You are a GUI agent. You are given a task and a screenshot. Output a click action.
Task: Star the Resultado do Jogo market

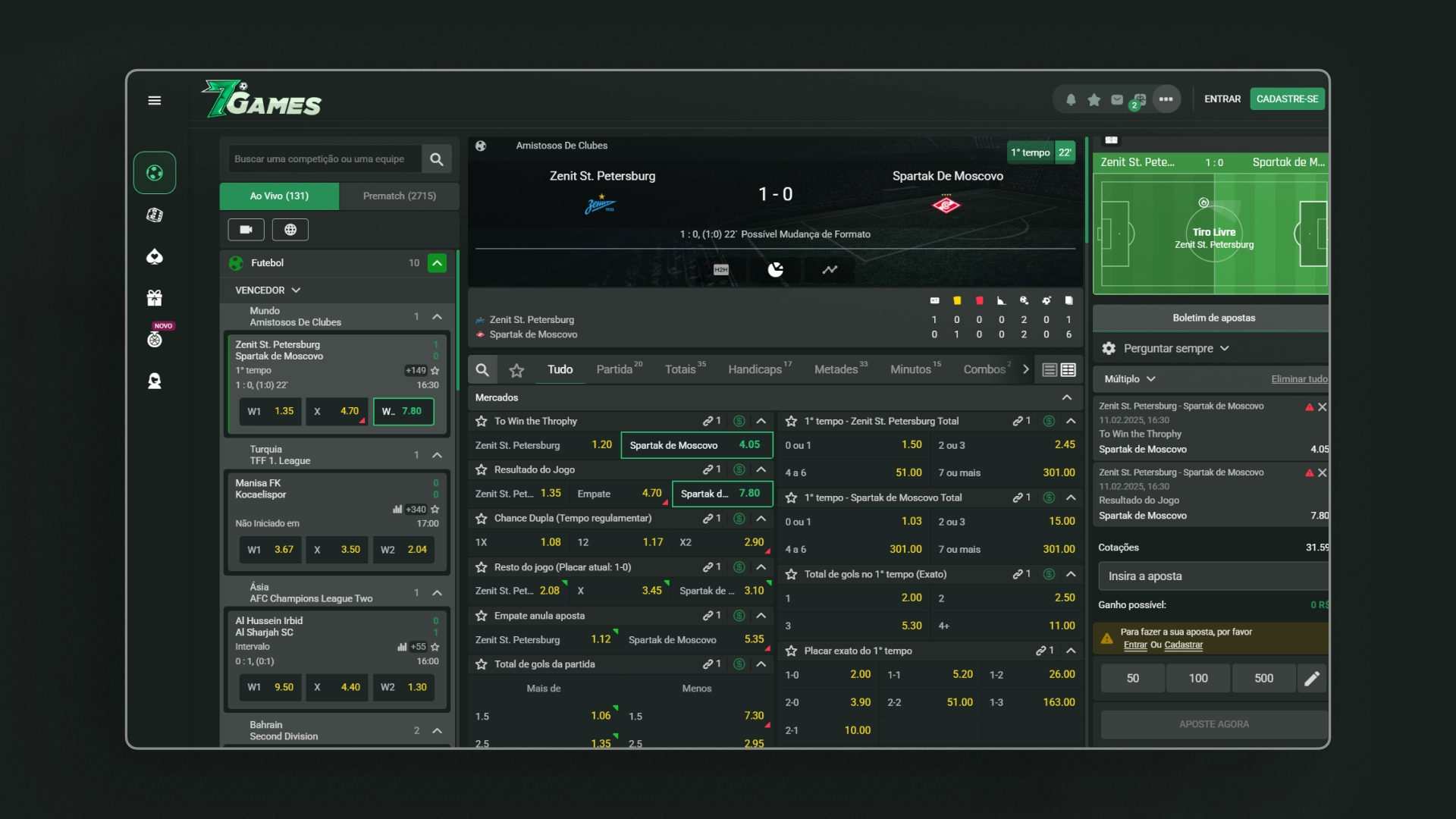[481, 469]
